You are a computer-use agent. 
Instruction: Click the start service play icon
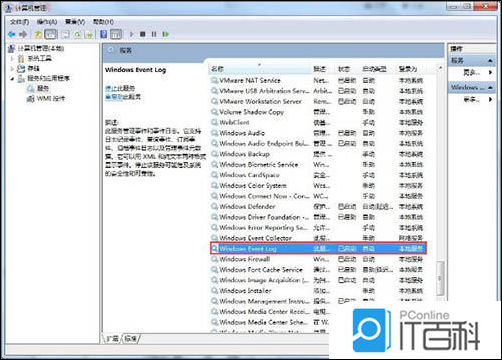131,34
